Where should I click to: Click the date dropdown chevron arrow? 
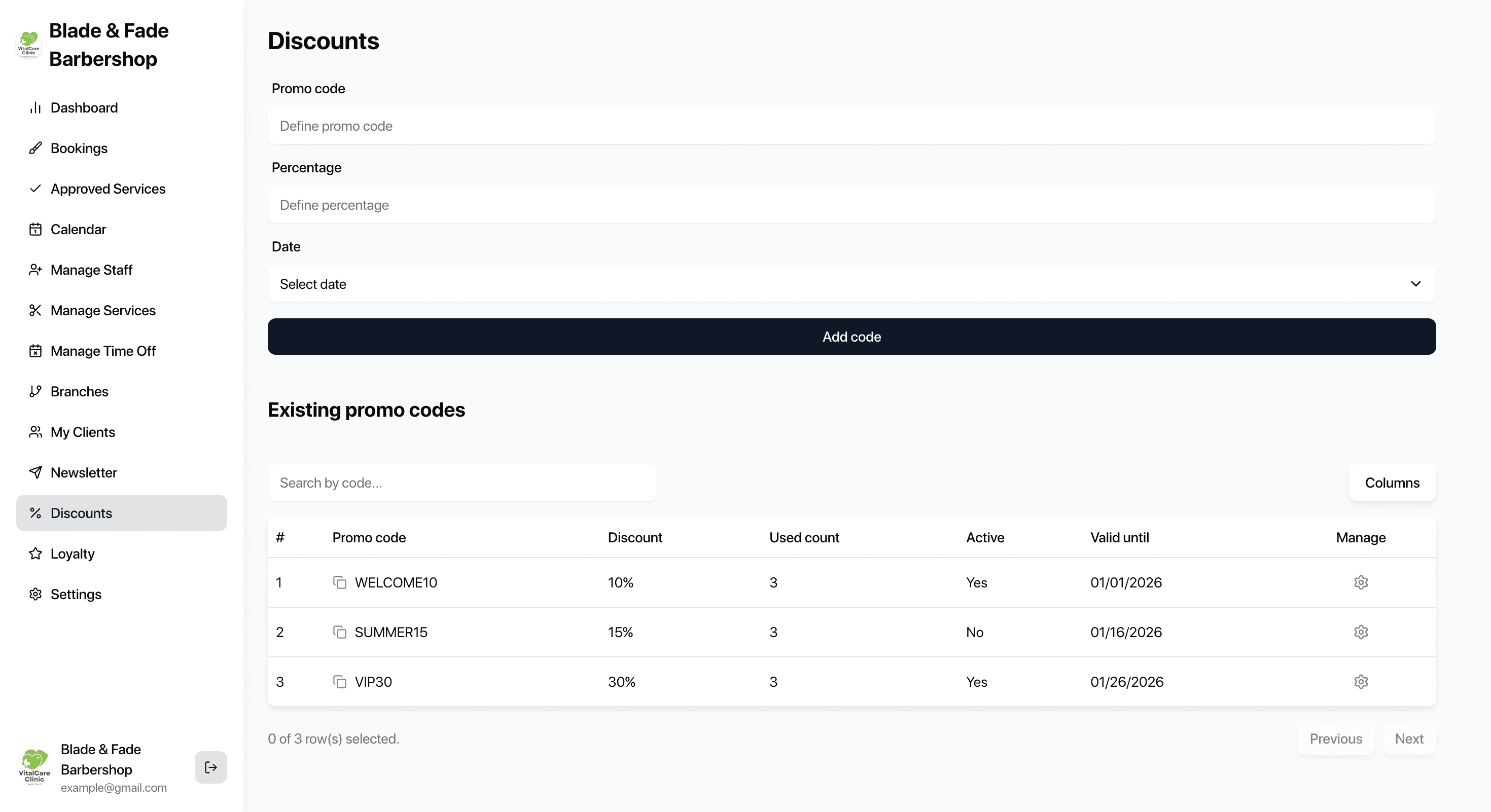click(x=1415, y=284)
